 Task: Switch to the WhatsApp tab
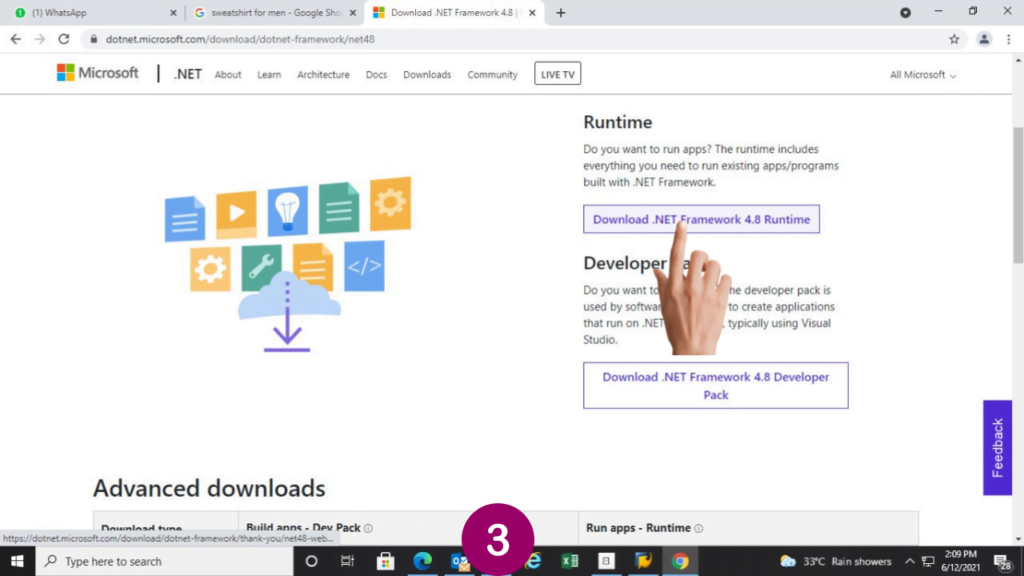click(x=95, y=12)
